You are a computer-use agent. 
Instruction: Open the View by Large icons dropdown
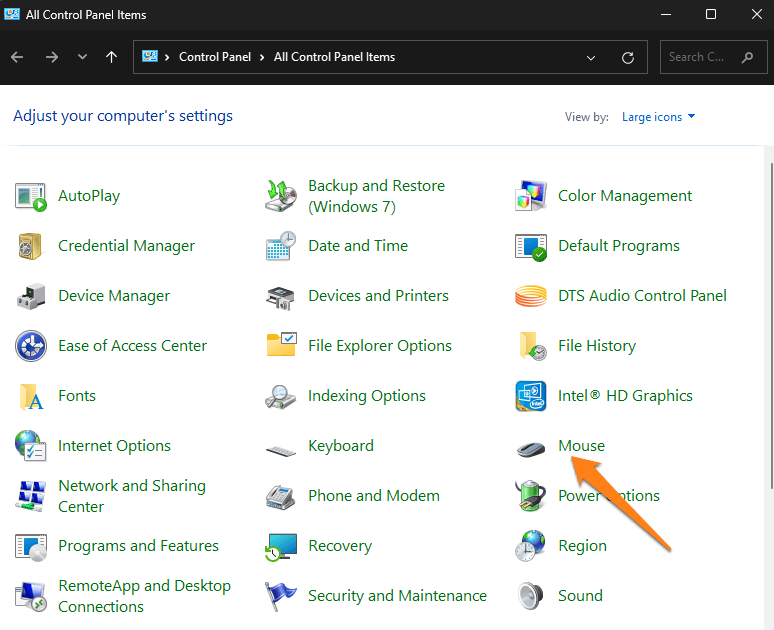[658, 117]
